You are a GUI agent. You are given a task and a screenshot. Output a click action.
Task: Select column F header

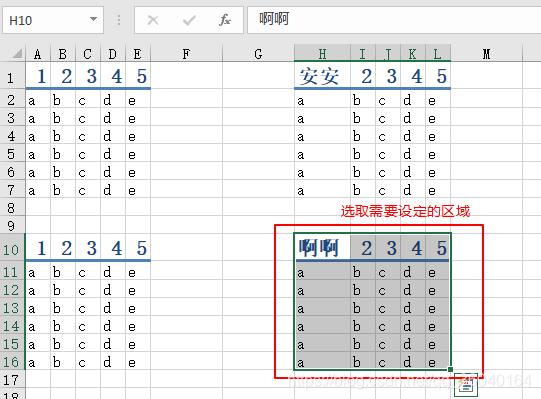pyautogui.click(x=186, y=54)
